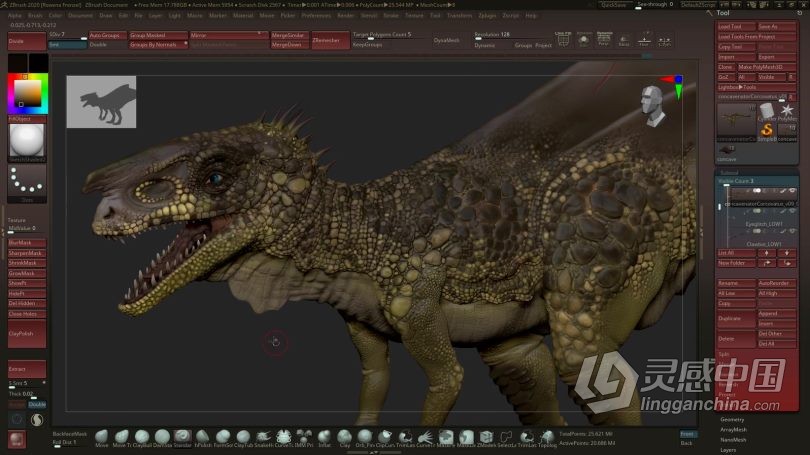Collapse the Subtool section header
The width and height of the screenshot is (810, 455).
[x=729, y=172]
